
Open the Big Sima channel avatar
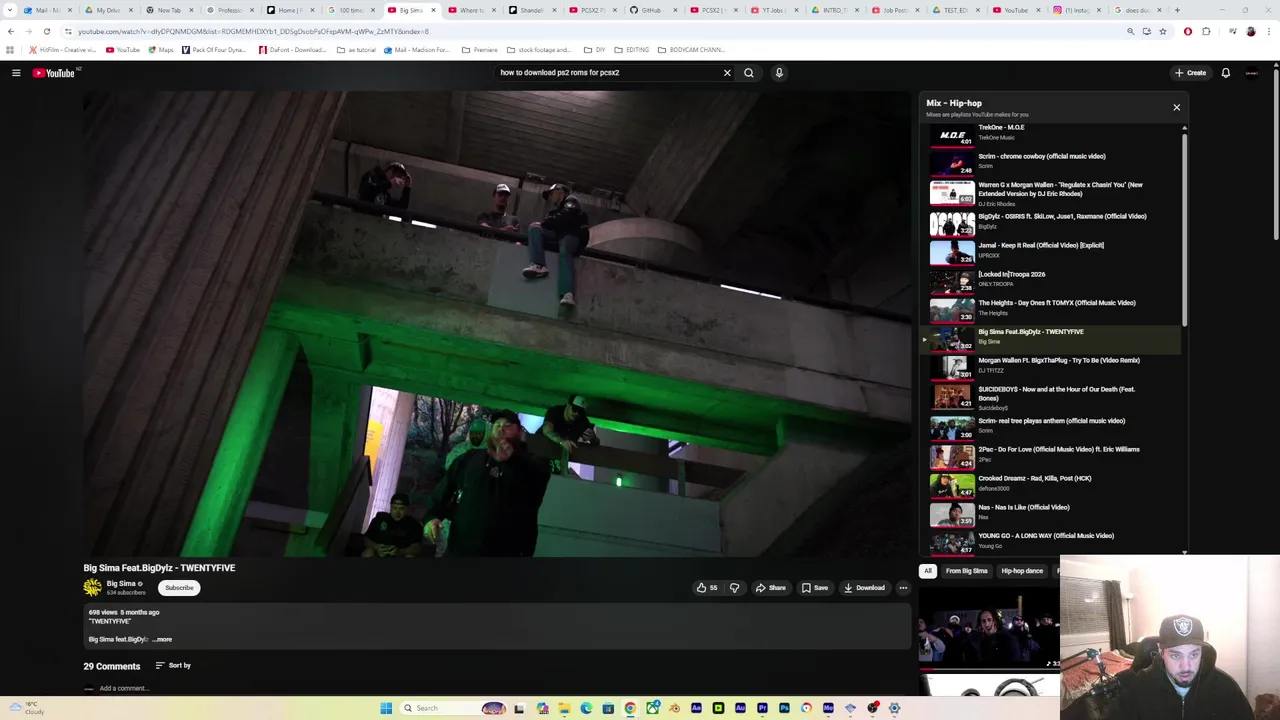tap(92, 588)
